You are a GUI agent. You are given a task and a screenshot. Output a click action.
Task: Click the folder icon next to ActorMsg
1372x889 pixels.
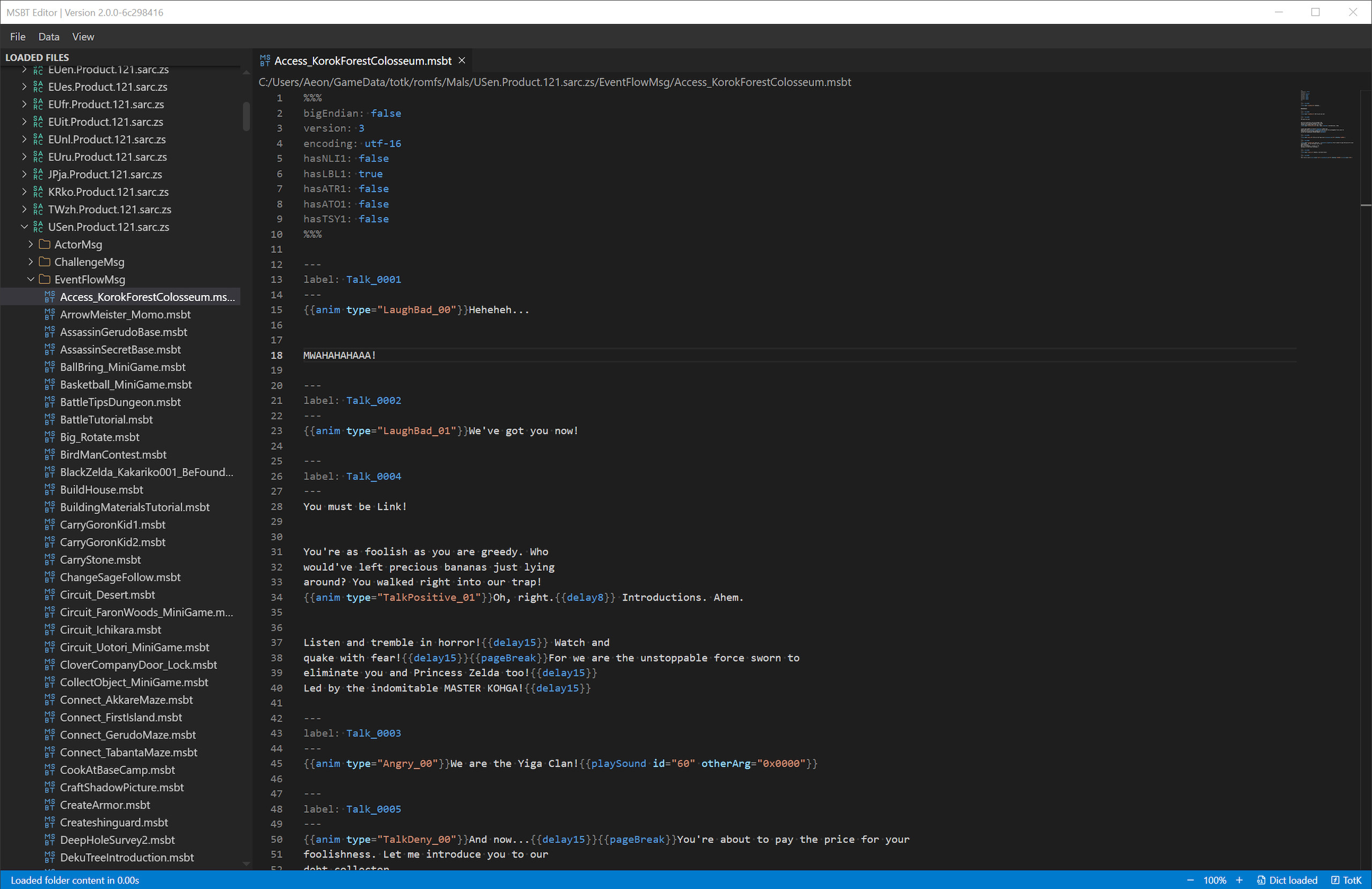45,244
